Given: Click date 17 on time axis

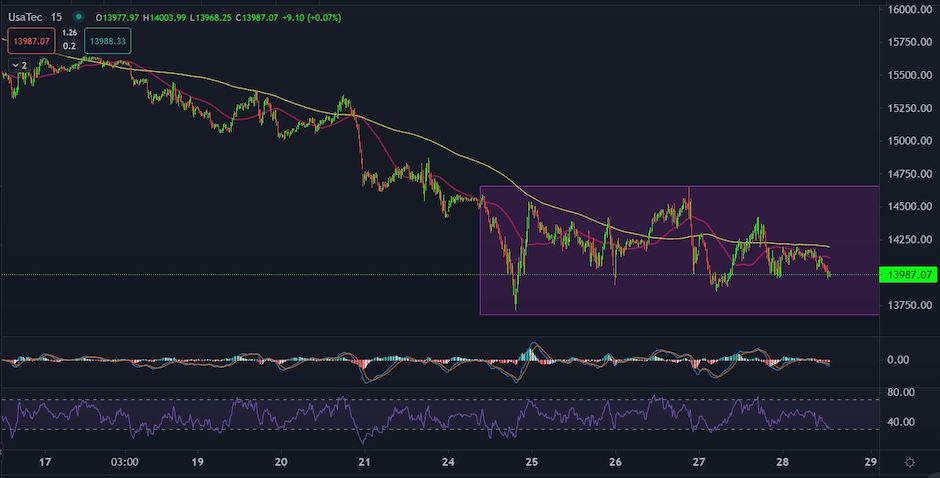Looking at the screenshot, I should point(44,462).
